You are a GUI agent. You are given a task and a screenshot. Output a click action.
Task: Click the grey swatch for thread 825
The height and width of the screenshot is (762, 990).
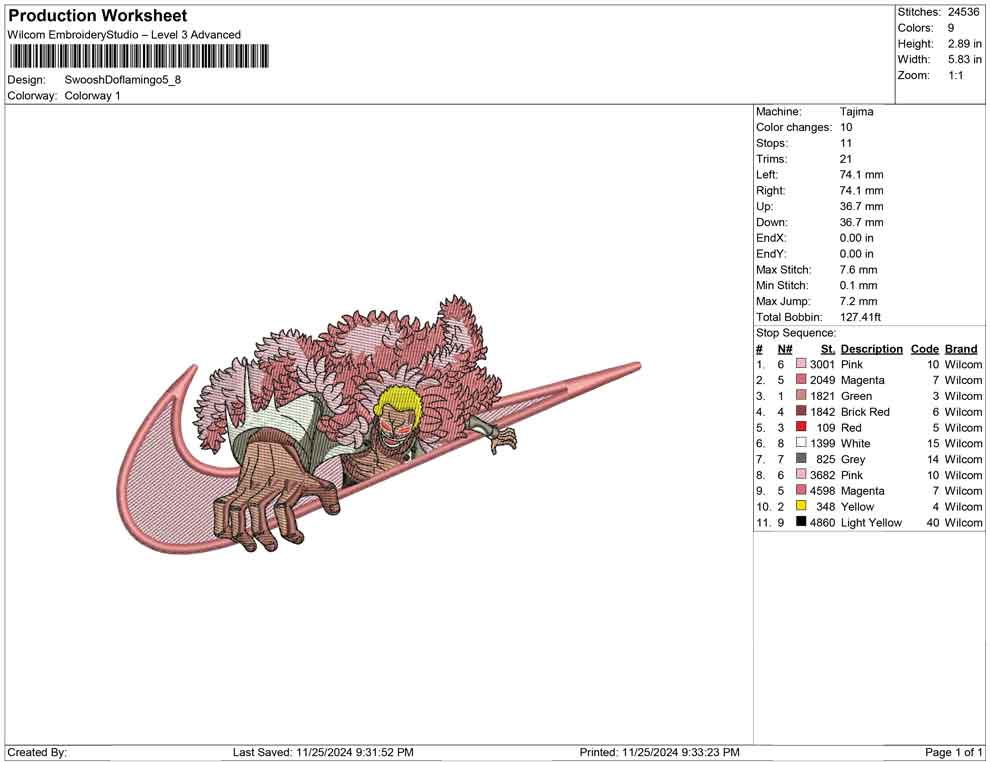(801, 458)
